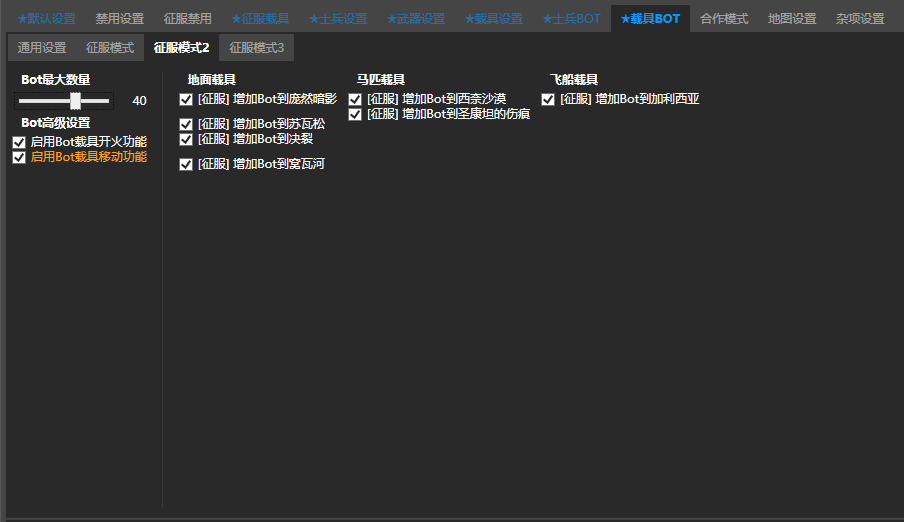Uncheck 增加Bot到庞然暗影 option
The height and width of the screenshot is (522, 904).
point(186,99)
